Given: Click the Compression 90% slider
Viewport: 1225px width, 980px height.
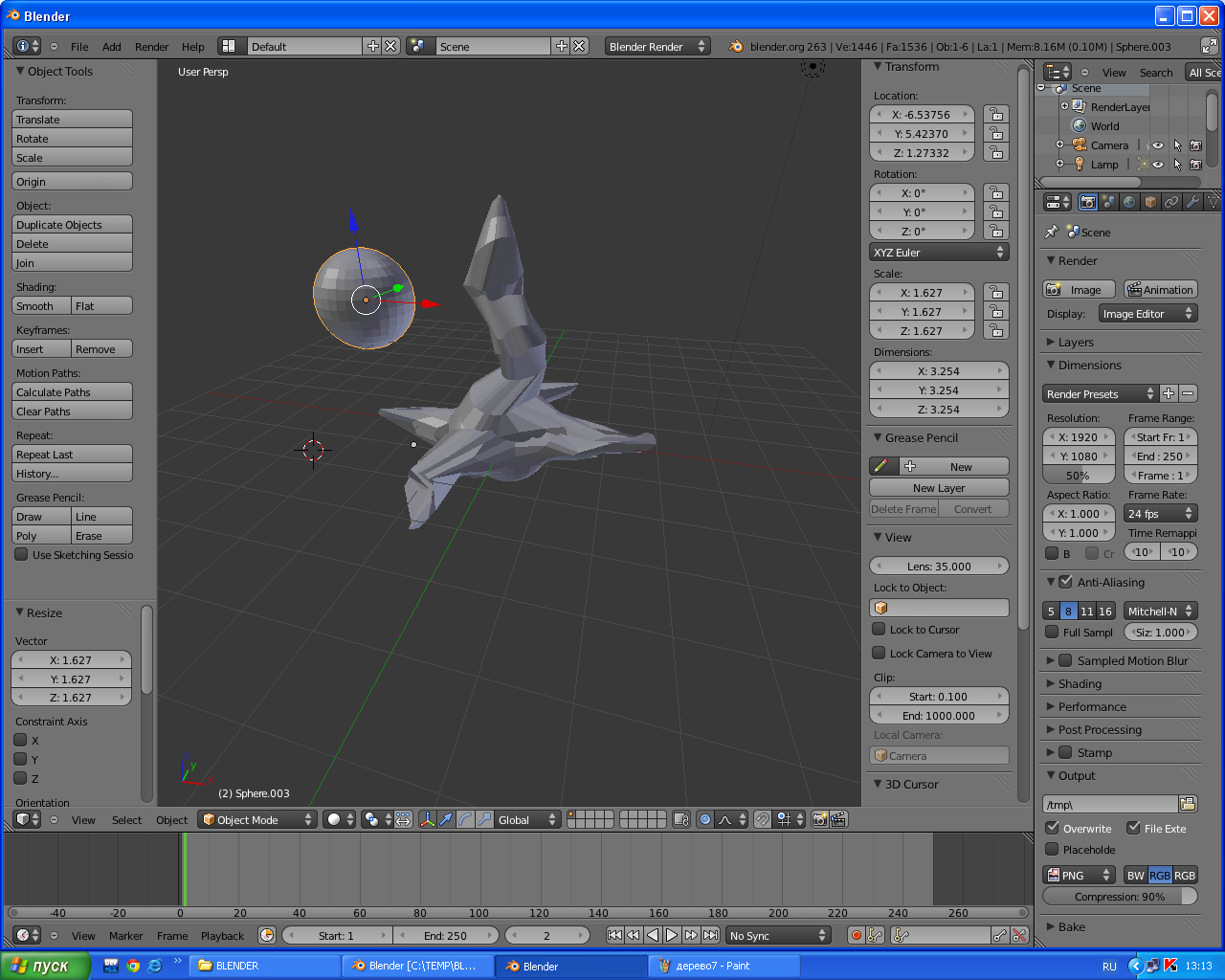Looking at the screenshot, I should click(1120, 896).
